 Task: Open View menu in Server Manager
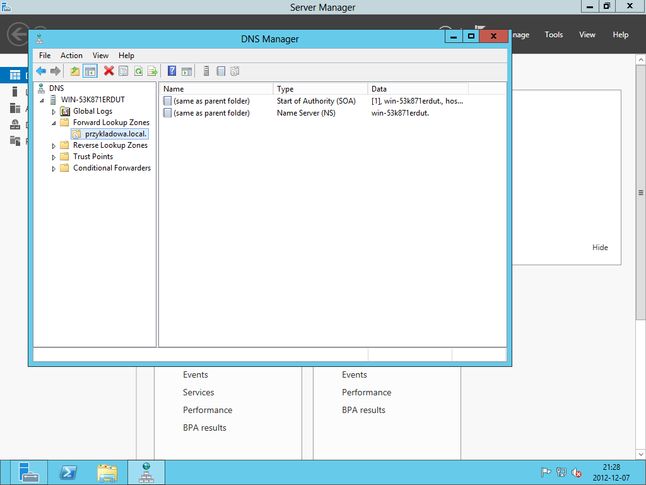click(587, 35)
